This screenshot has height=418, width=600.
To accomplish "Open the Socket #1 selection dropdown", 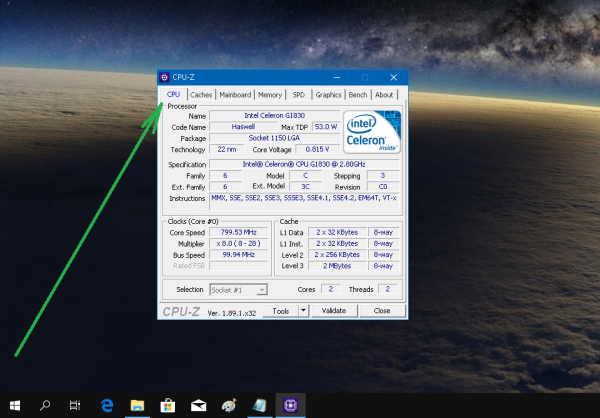I will coord(238,290).
